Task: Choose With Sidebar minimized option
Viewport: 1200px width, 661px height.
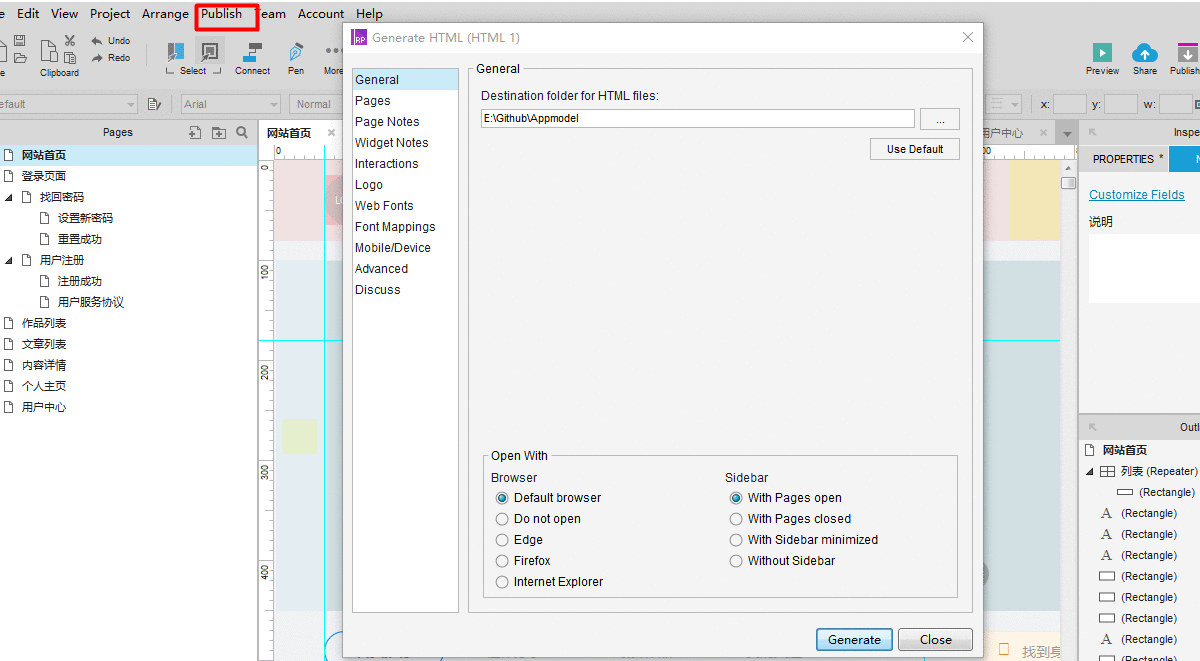Action: (x=736, y=540)
